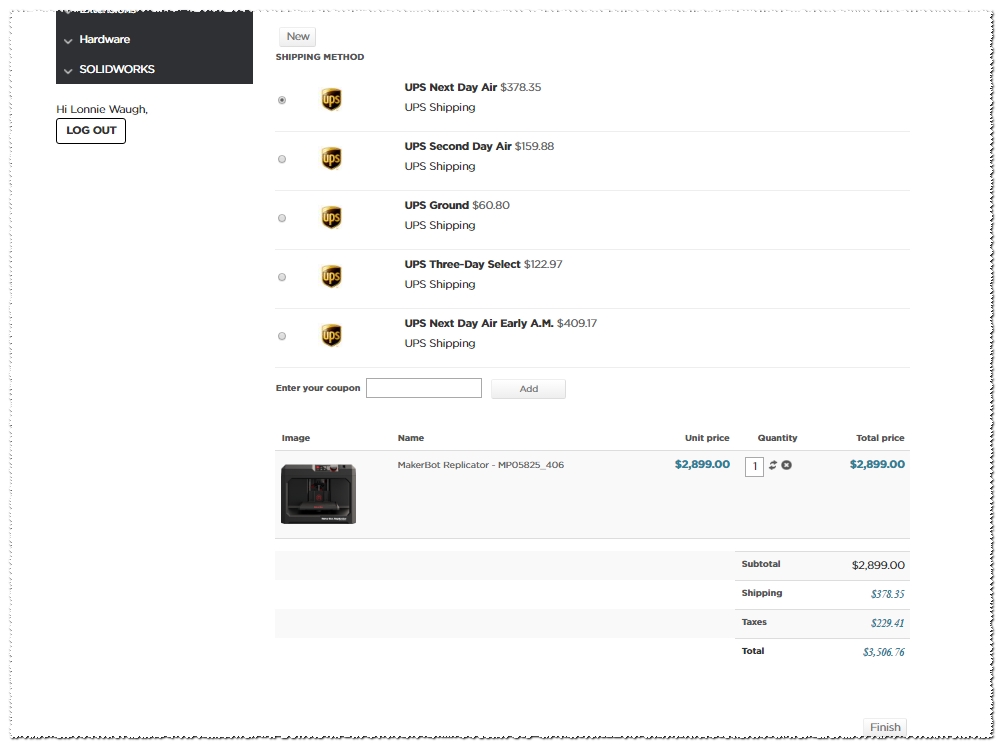Expand the Hardware chevron in sidebar
This screenshot has width=1003, height=748.
pyautogui.click(x=68, y=41)
